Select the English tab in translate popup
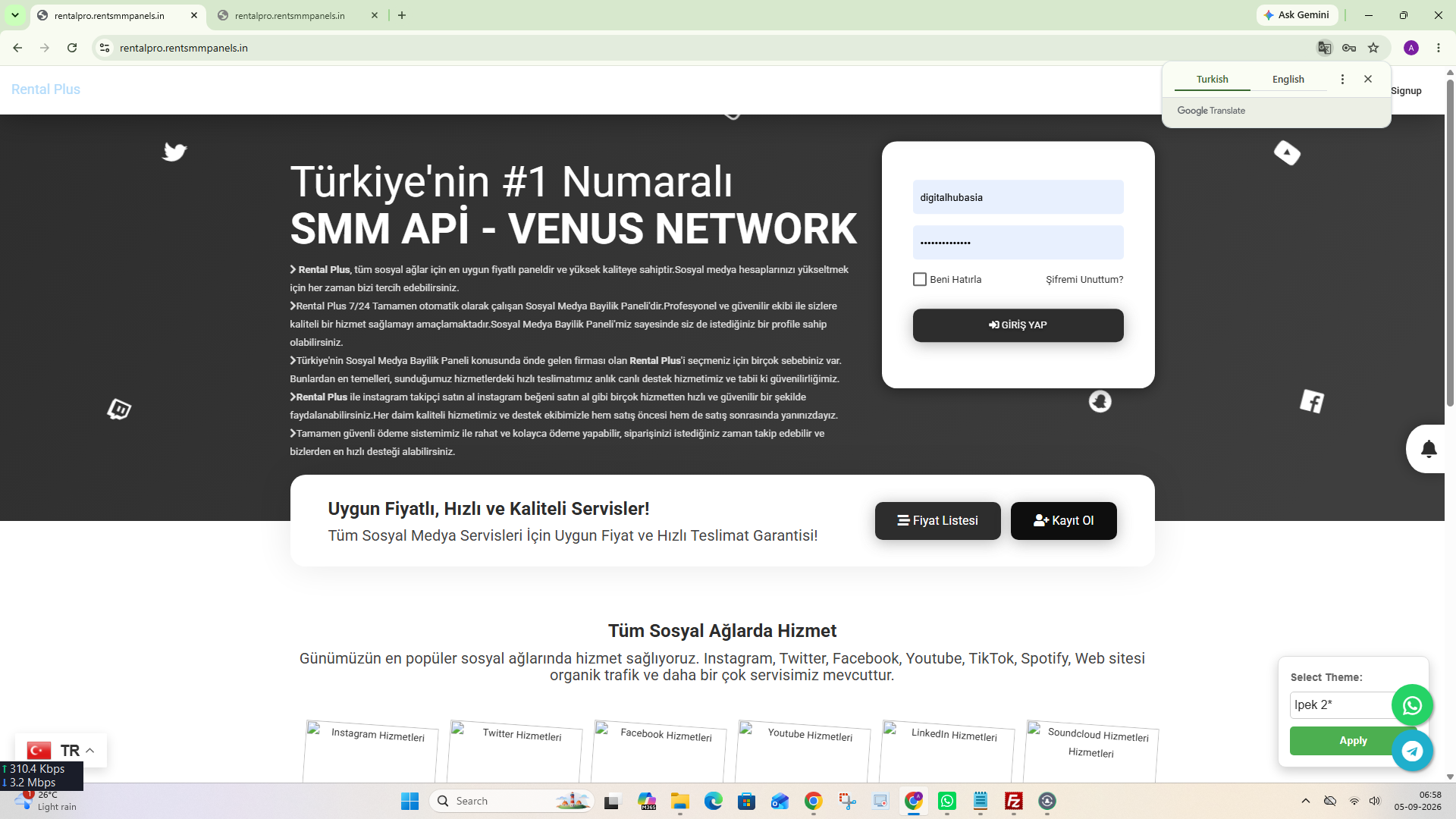Screen dimensions: 1456x819 click(x=1288, y=79)
